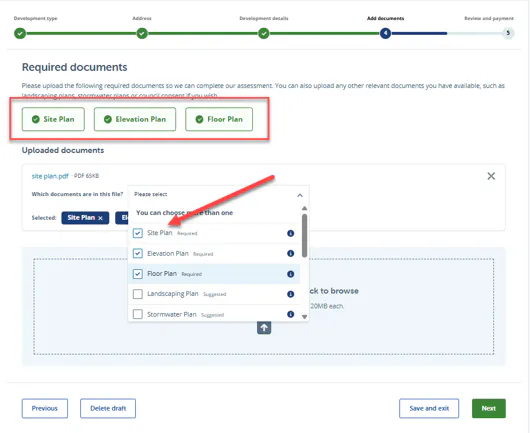Image resolution: width=530 pixels, height=433 pixels.
Task: Click the dropdown list scroll down arrow
Action: [305, 317]
